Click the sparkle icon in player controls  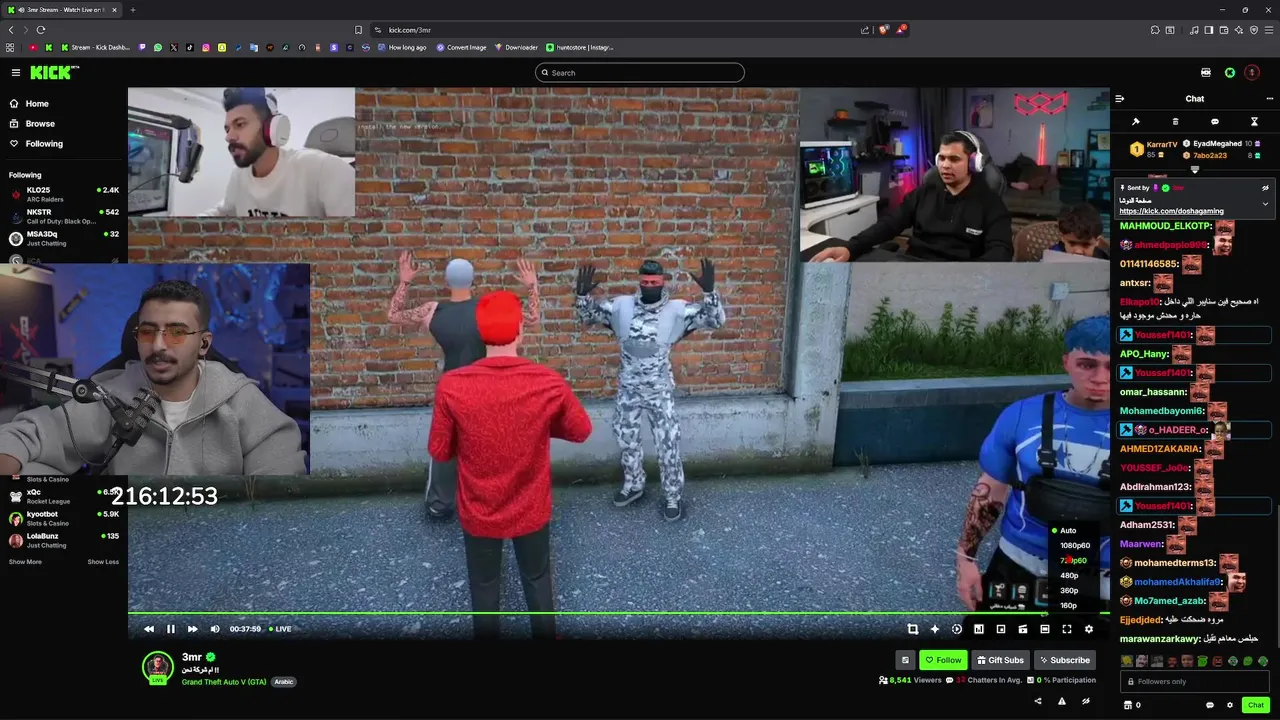coord(935,629)
